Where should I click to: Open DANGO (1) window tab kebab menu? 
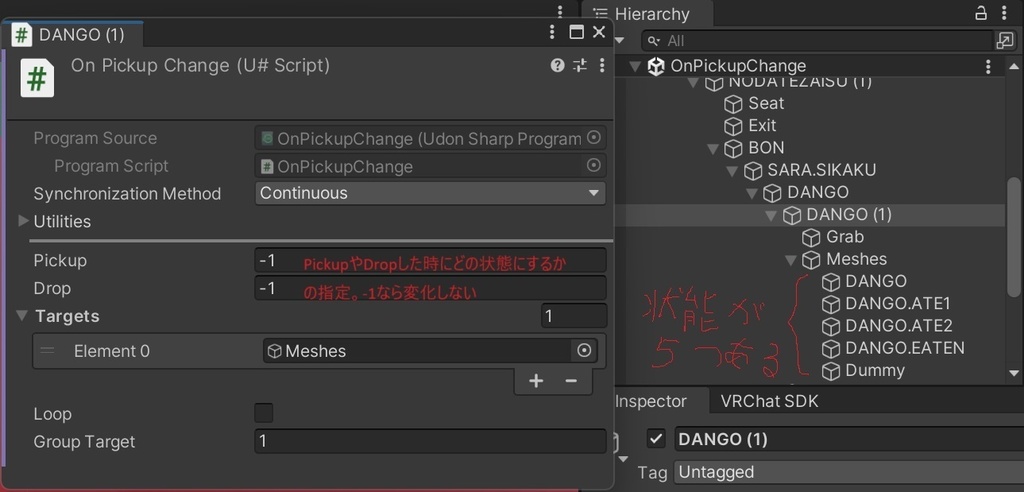click(x=552, y=32)
